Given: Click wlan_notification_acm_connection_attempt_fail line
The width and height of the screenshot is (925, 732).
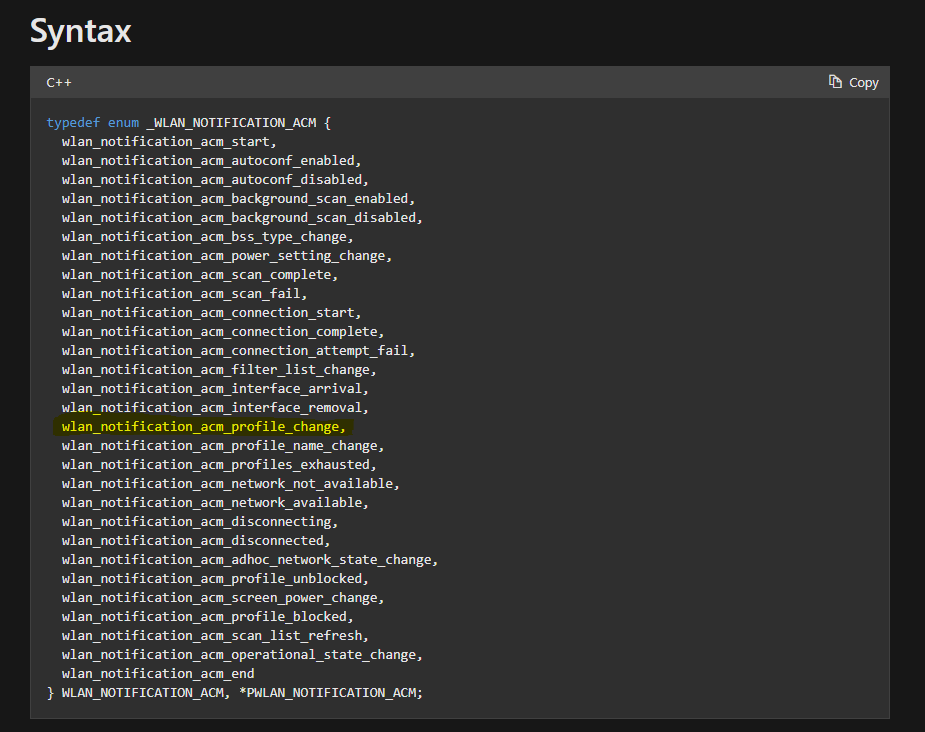Looking at the screenshot, I should (238, 350).
